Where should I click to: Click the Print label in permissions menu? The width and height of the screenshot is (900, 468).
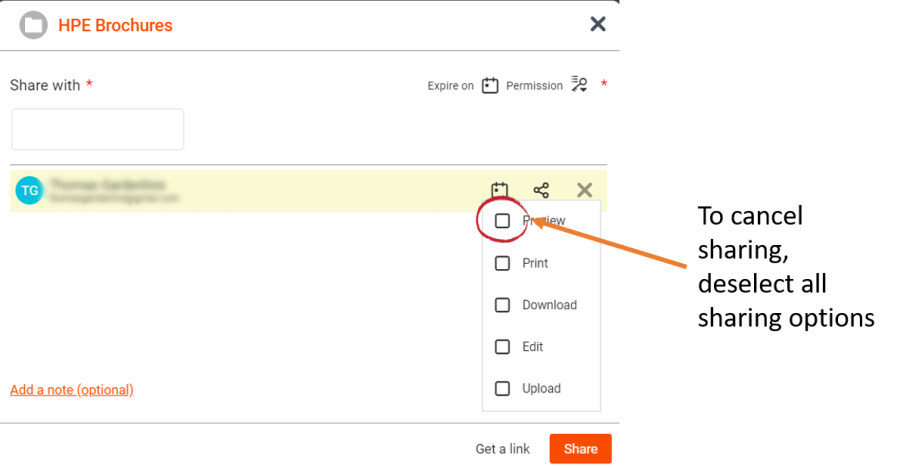click(x=535, y=263)
